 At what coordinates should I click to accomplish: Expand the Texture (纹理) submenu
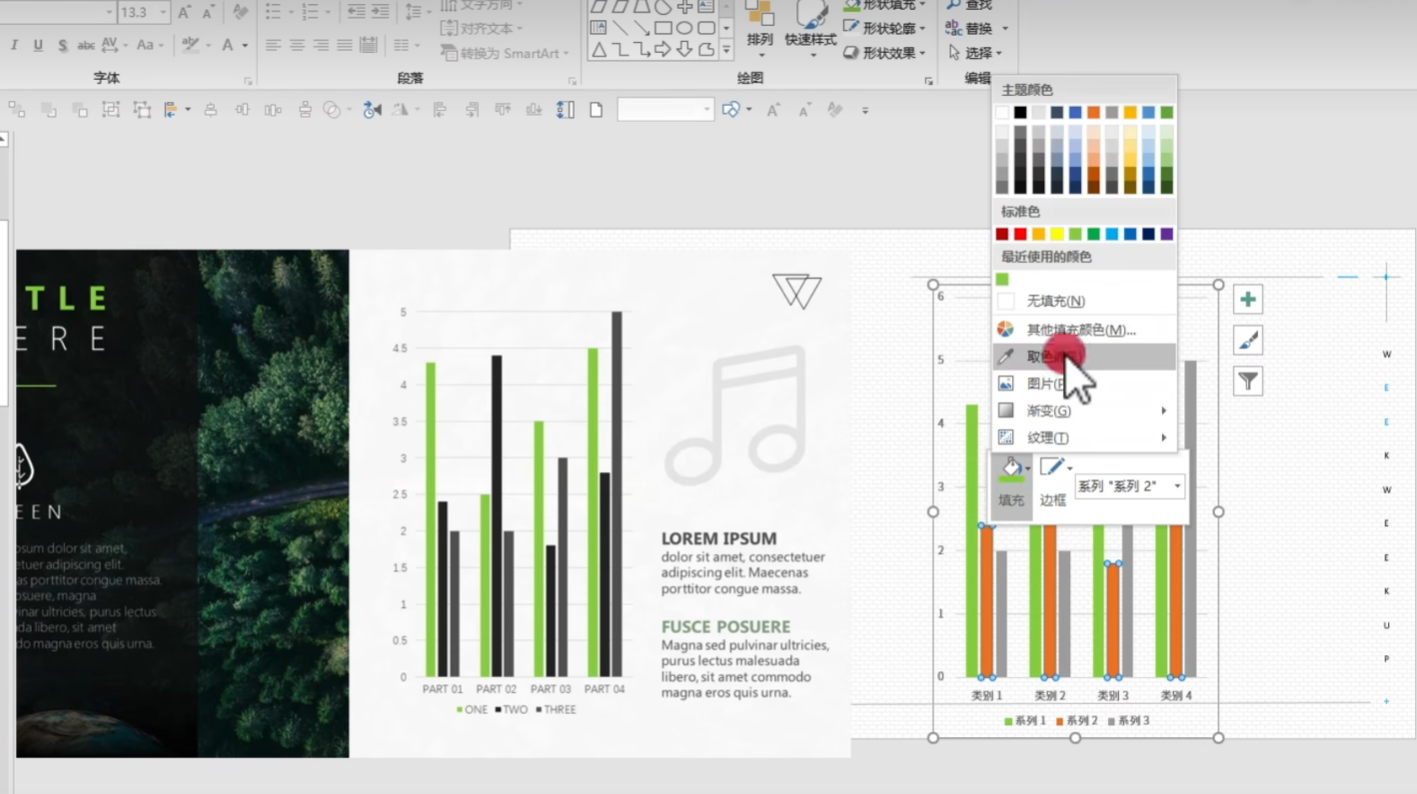point(1084,437)
